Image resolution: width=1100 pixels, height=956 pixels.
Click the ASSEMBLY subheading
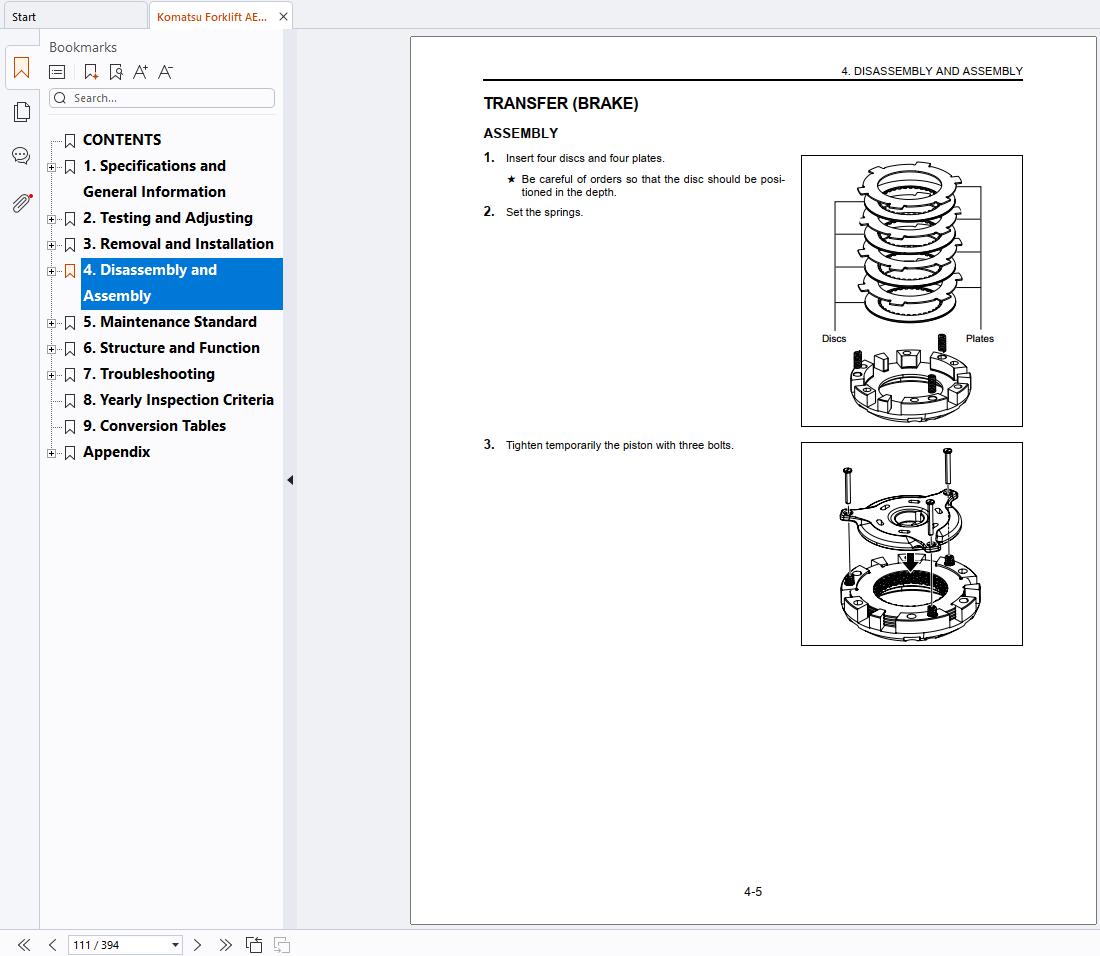(521, 133)
